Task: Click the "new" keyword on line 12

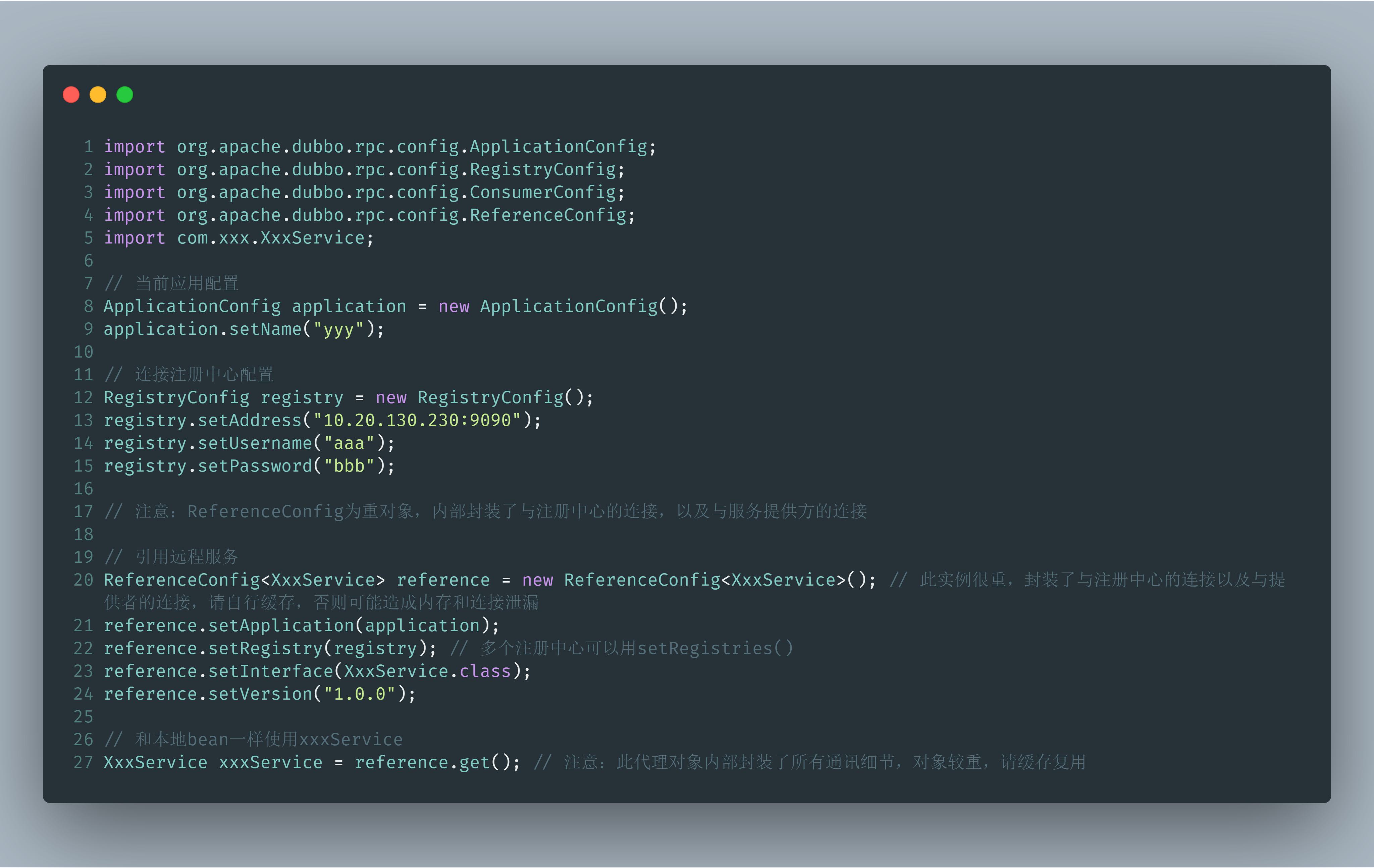Action: click(x=391, y=398)
